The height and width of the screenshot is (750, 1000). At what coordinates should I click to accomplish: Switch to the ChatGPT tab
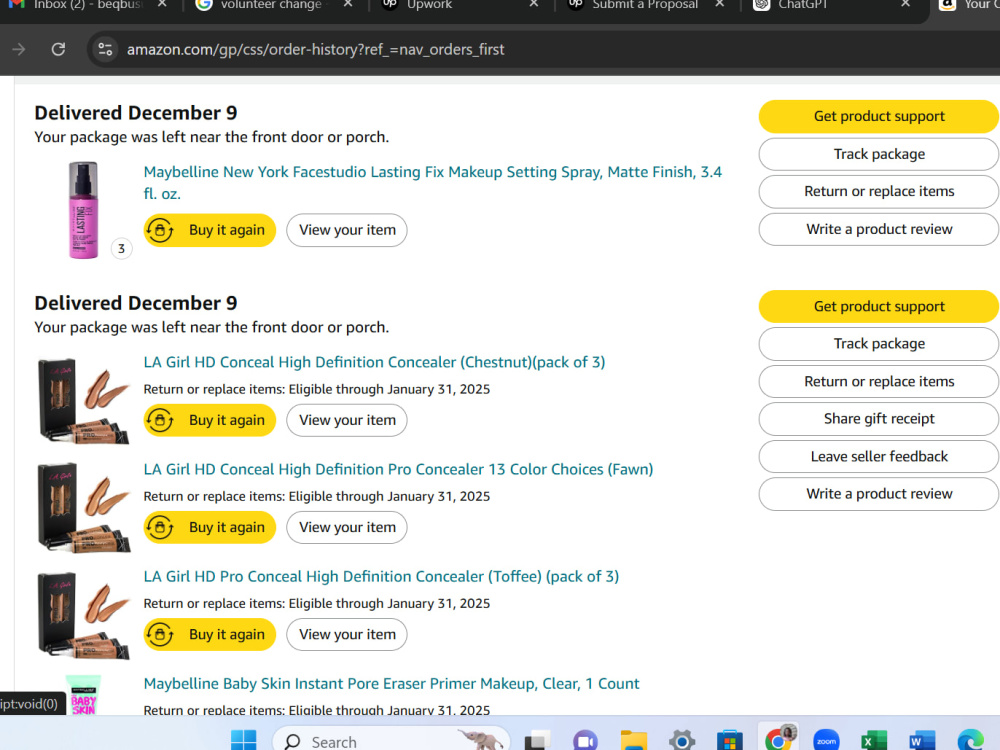[802, 5]
